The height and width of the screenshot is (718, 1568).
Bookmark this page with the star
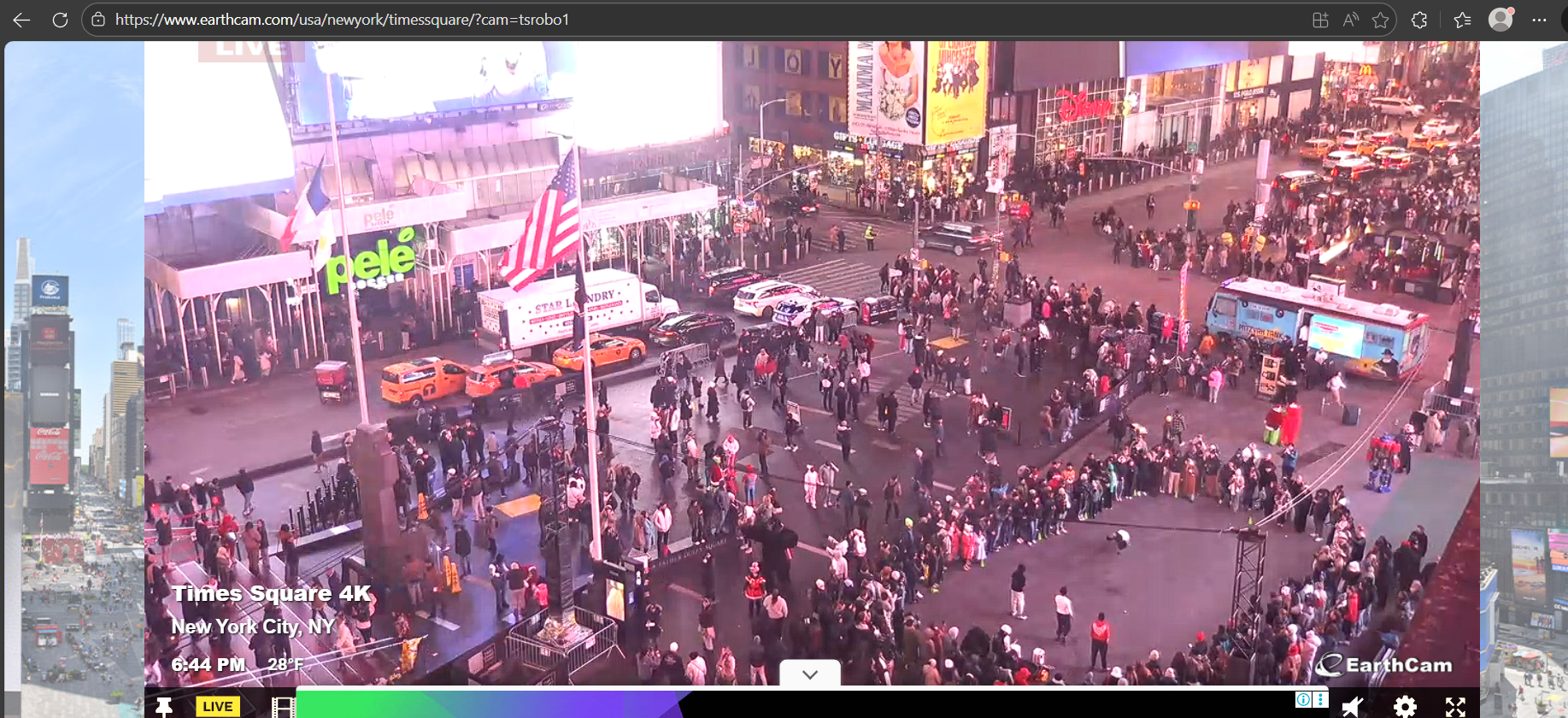[1380, 20]
